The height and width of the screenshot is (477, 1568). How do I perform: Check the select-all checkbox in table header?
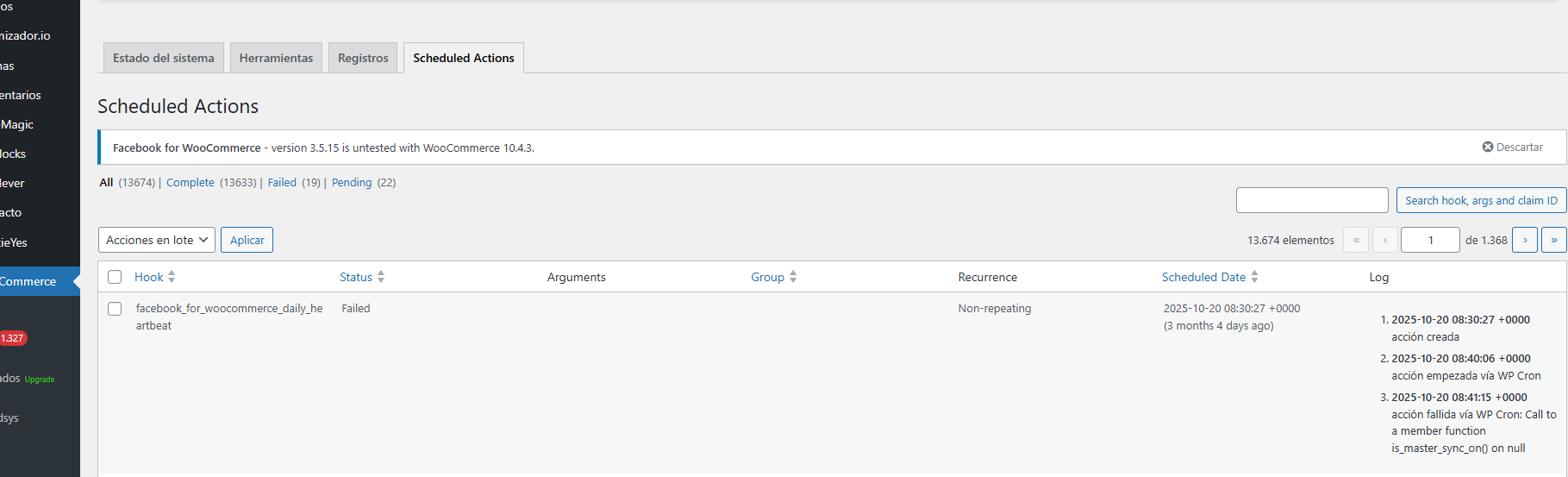[x=115, y=277]
